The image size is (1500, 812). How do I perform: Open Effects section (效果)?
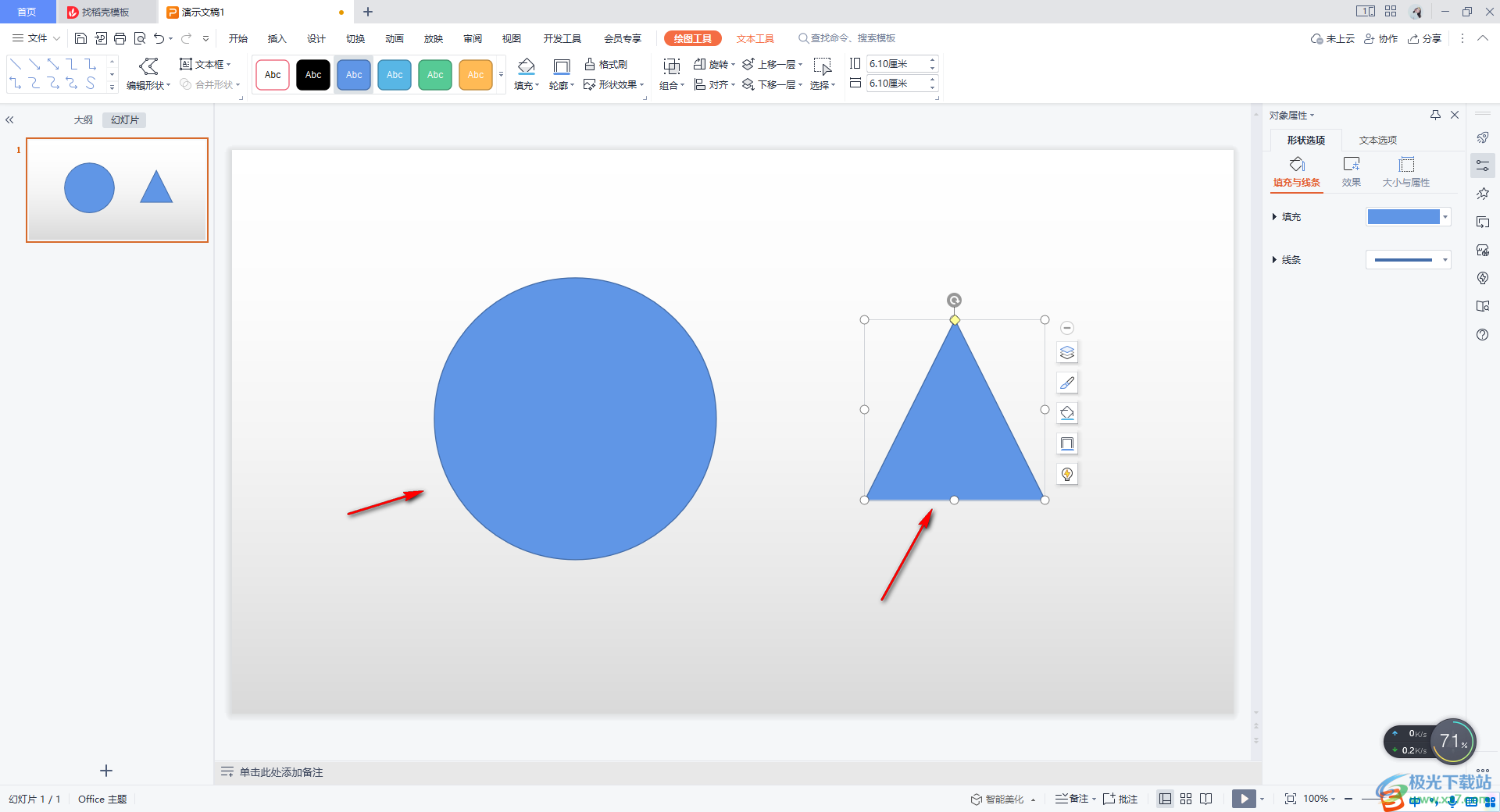coord(1352,173)
